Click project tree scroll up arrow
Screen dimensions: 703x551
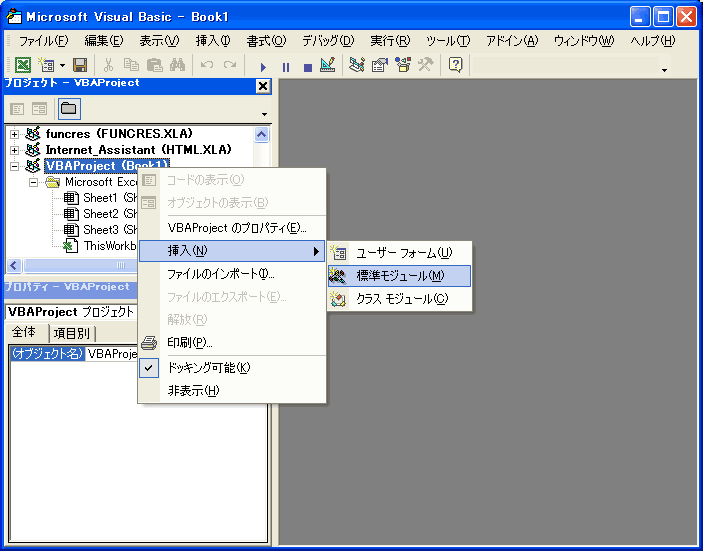tap(261, 134)
